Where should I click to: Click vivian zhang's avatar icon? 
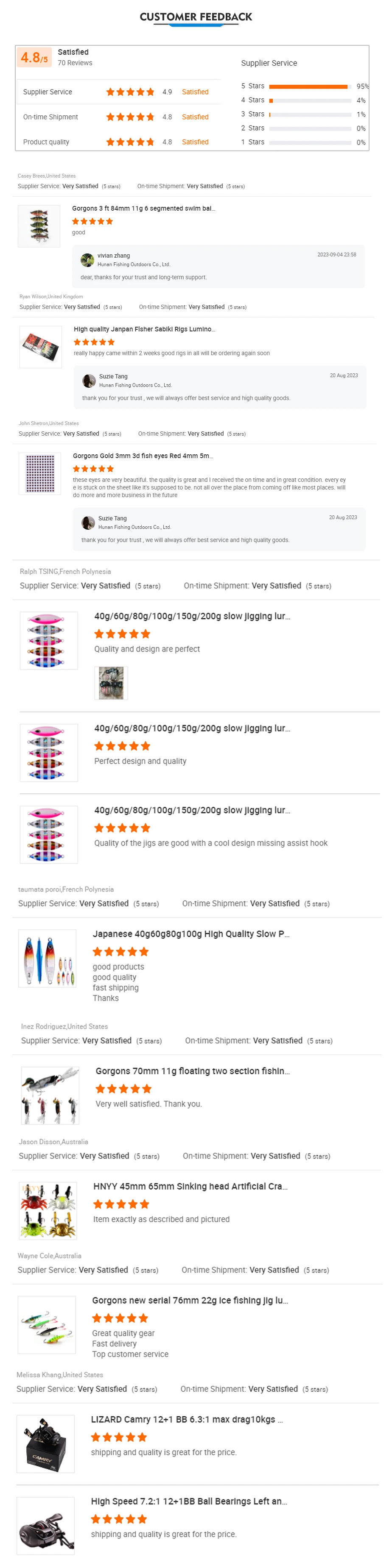[87, 260]
